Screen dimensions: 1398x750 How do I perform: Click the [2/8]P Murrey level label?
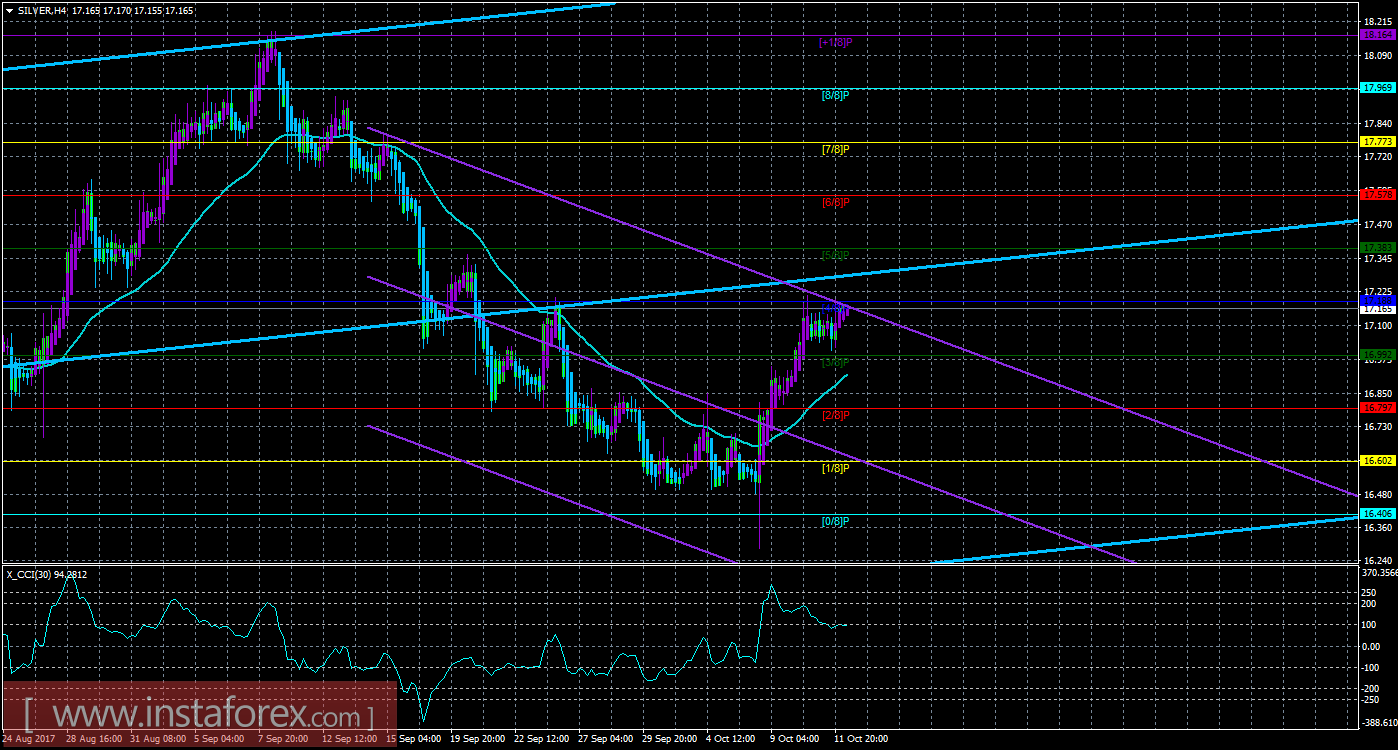tap(835, 415)
